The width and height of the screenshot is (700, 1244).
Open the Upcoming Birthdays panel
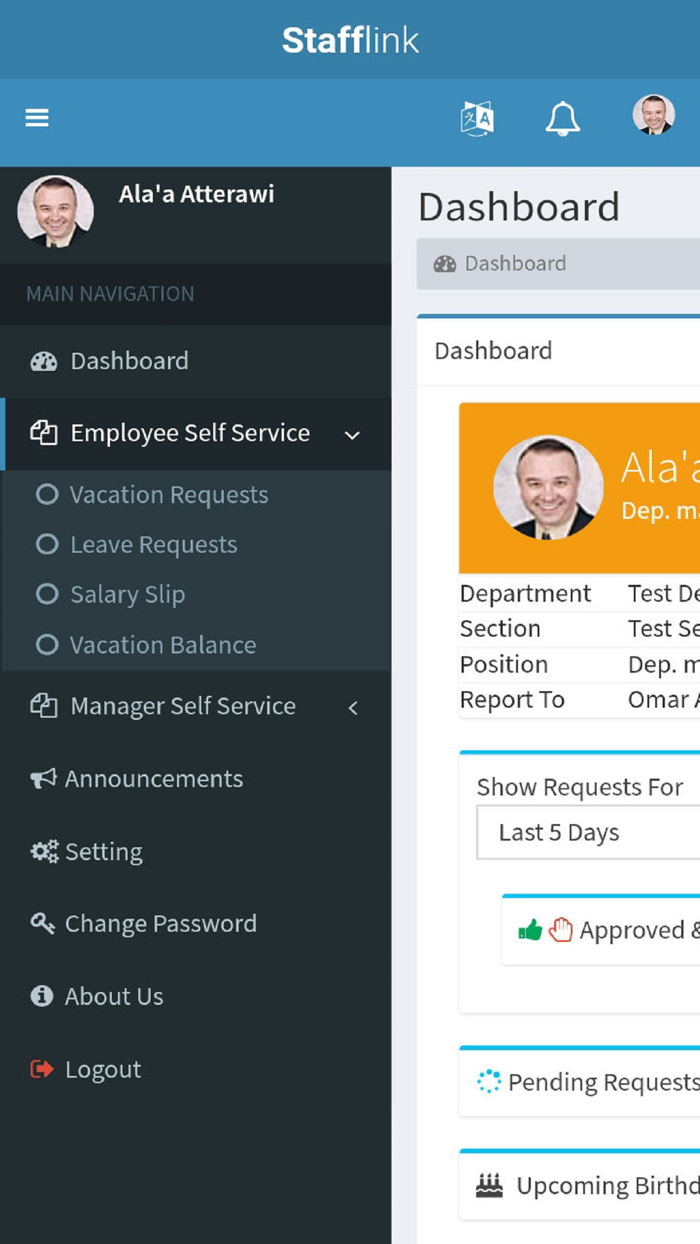[590, 1186]
